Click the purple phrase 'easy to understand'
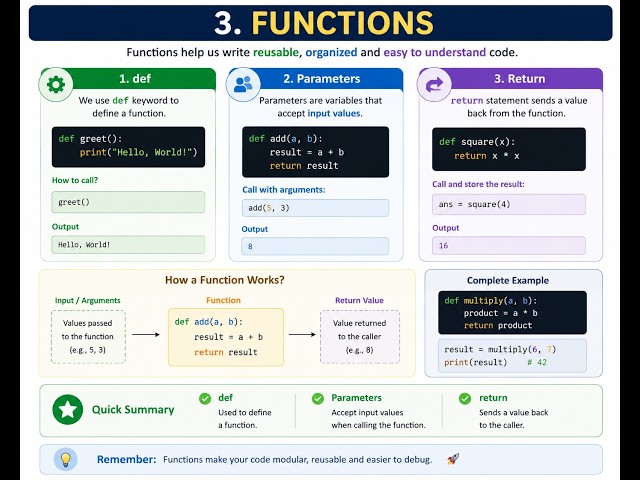 (435, 52)
